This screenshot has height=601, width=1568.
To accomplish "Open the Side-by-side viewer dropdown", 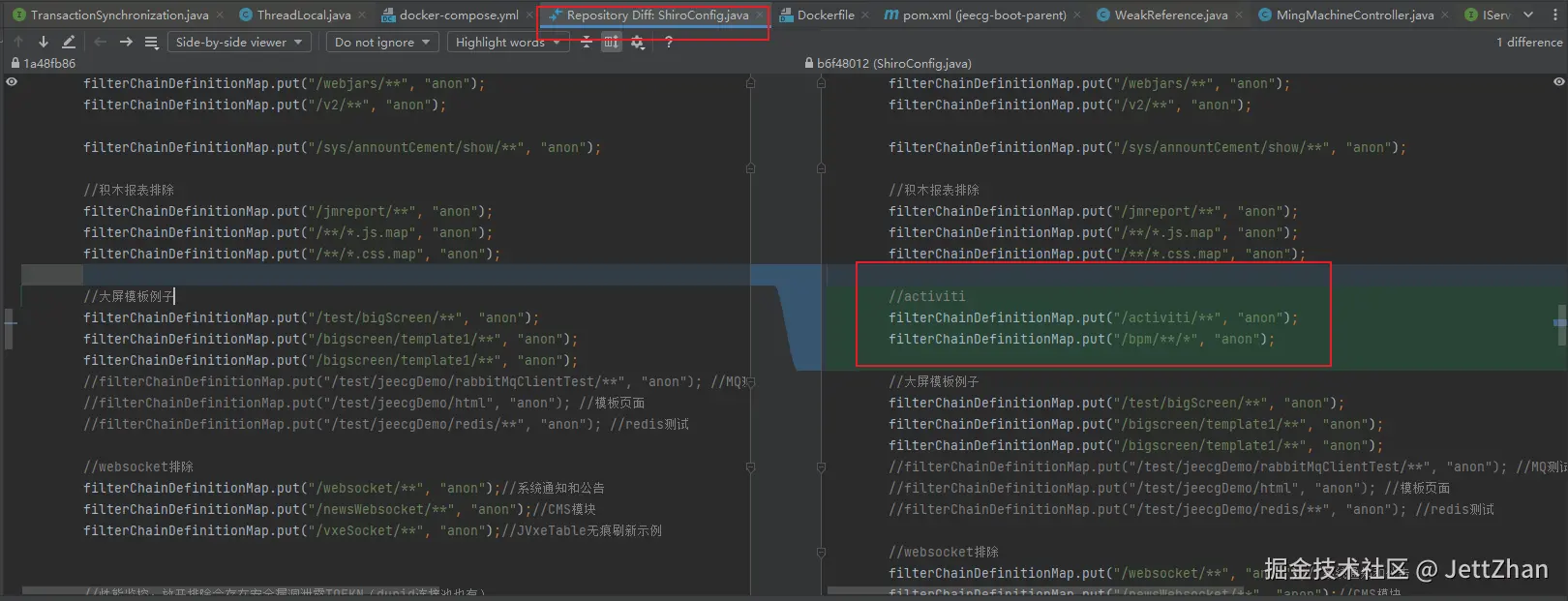I will point(239,42).
